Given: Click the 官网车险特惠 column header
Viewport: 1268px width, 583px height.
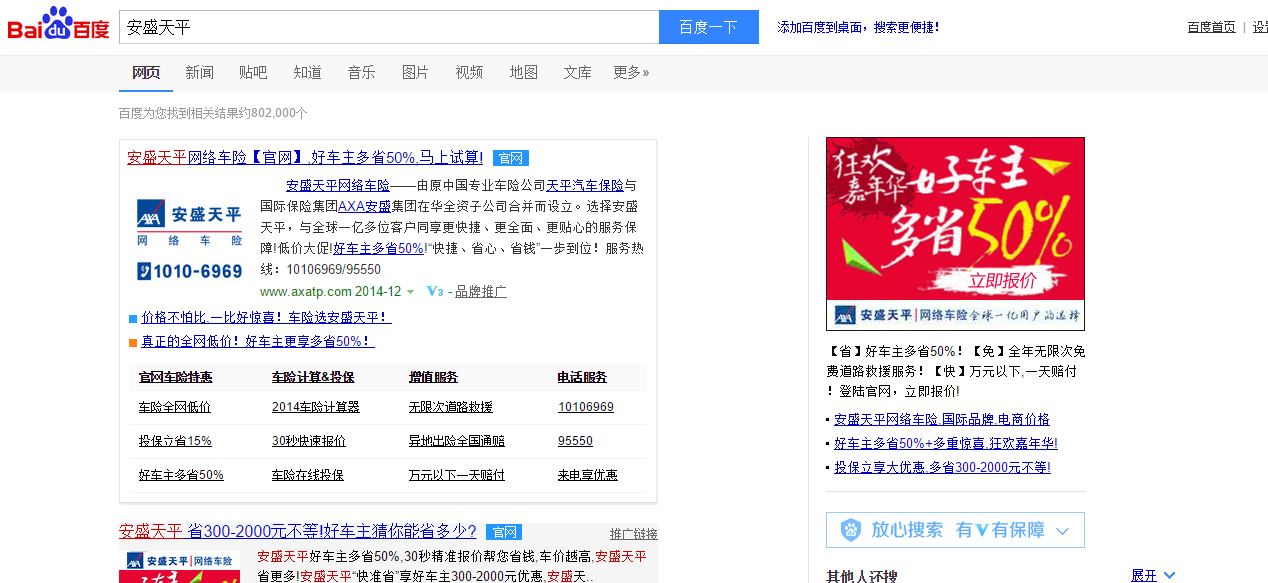Looking at the screenshot, I should pos(175,377).
